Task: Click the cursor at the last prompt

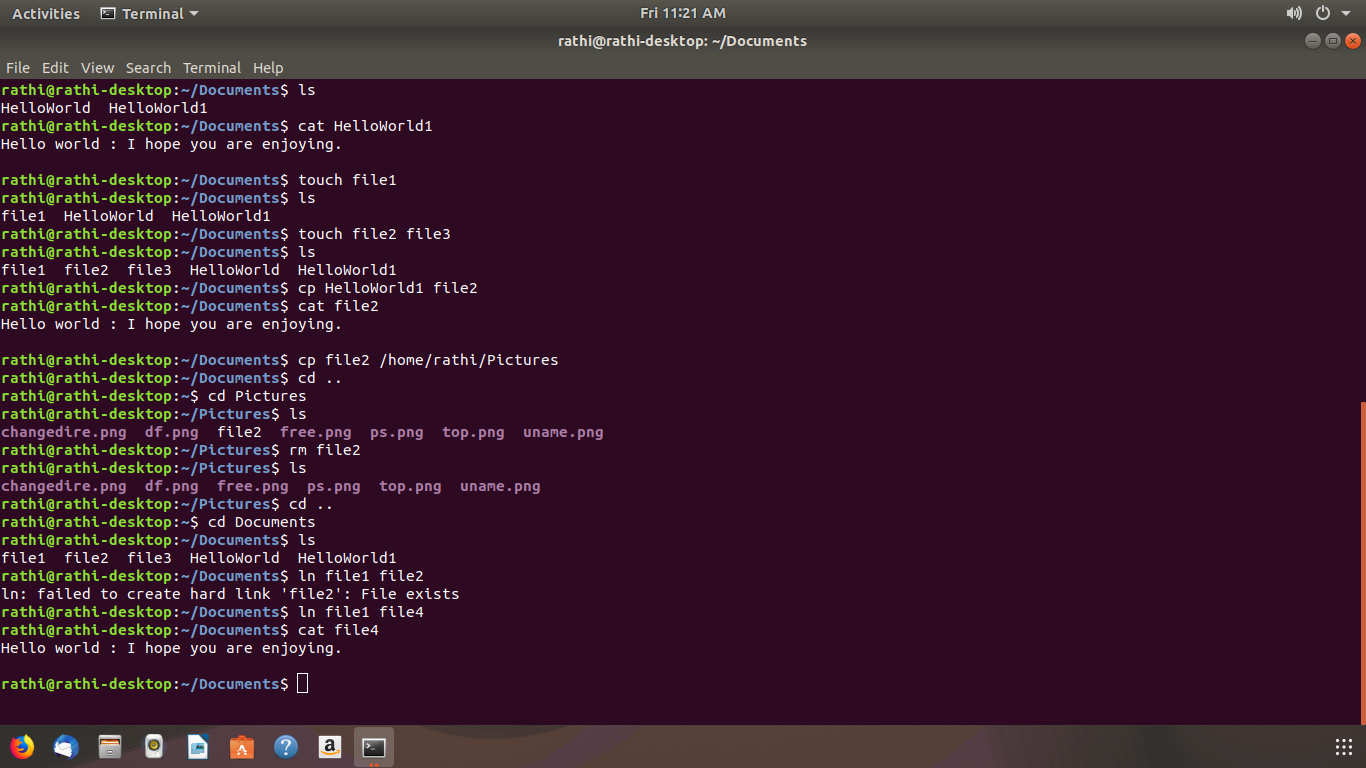Action: 303,684
